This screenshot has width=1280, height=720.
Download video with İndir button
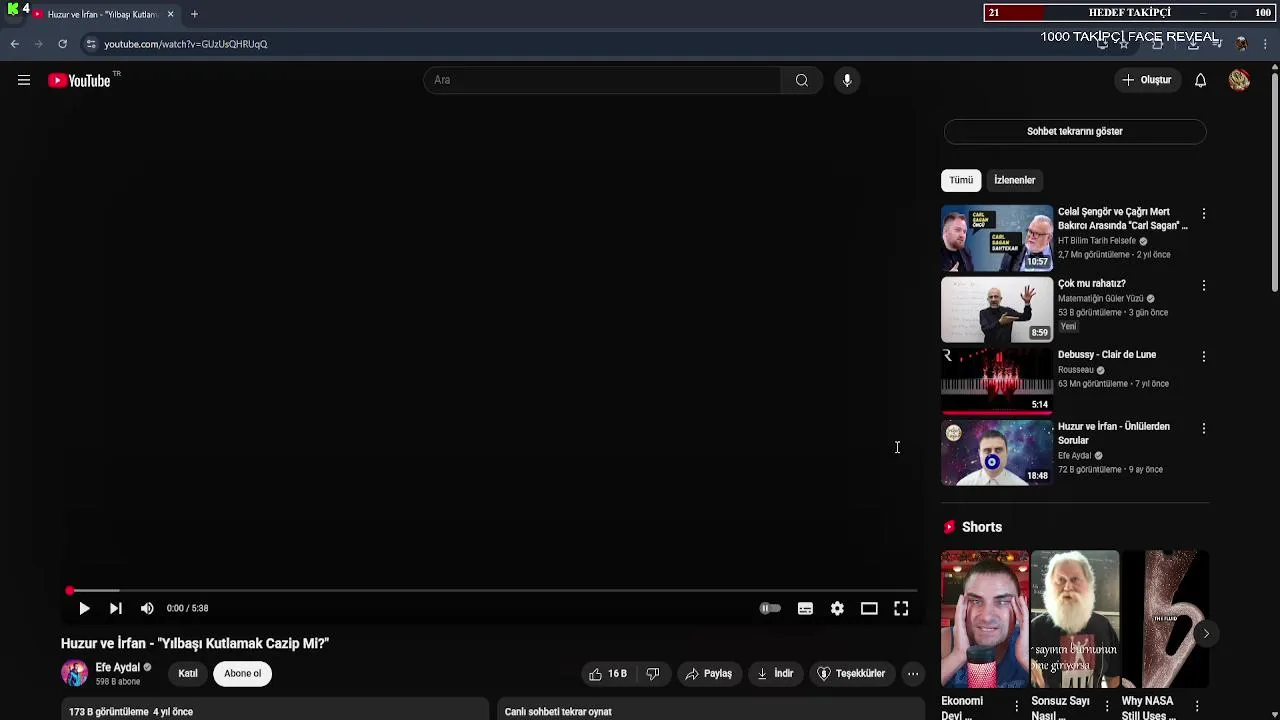pyautogui.click(x=775, y=674)
